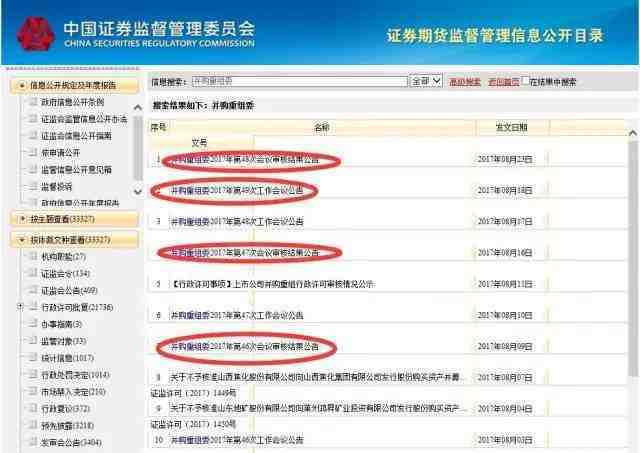The image size is (640, 453).
Task: Click the 证监许可〔2017〕1449号 document number
Action: coord(193,393)
